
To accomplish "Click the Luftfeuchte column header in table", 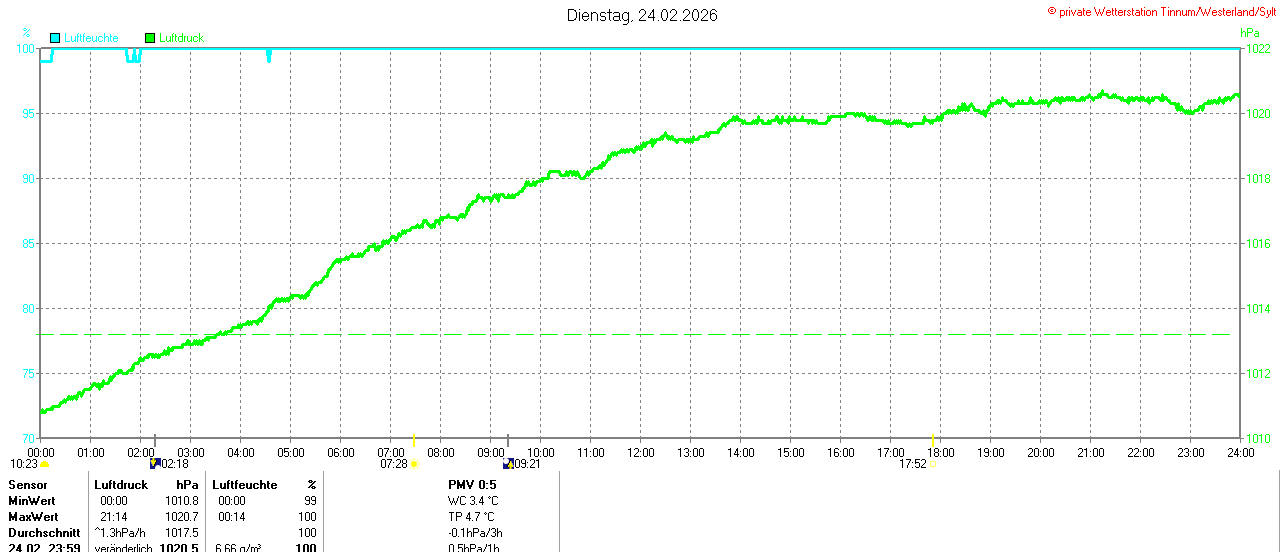I will 245,484.
